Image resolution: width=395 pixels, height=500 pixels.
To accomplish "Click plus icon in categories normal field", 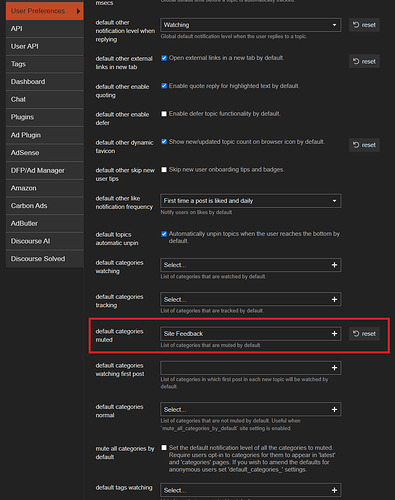I will pyautogui.click(x=334, y=409).
